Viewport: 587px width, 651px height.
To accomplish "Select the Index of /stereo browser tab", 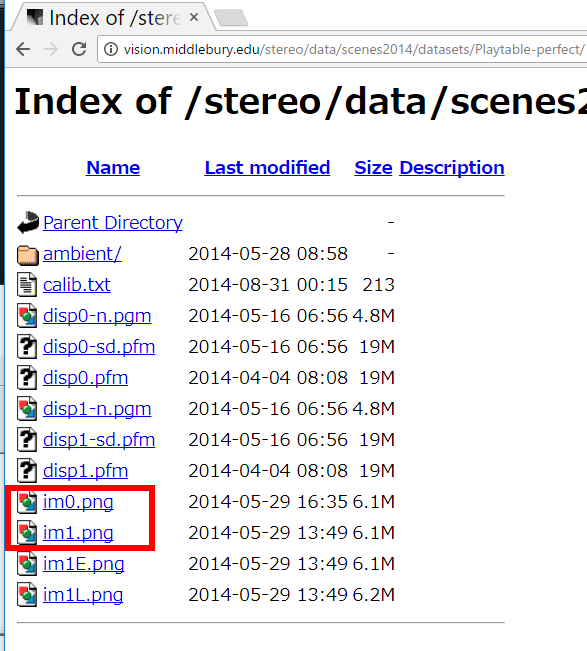I will [x=113, y=17].
